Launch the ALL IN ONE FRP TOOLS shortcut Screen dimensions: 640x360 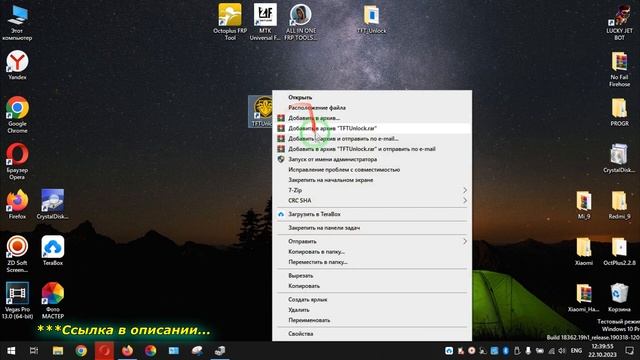click(300, 21)
